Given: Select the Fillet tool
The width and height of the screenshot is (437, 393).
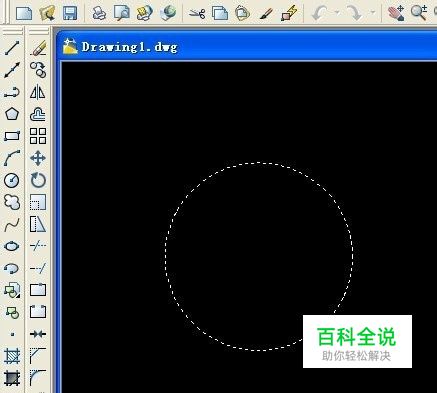Looking at the screenshot, I should 38,378.
